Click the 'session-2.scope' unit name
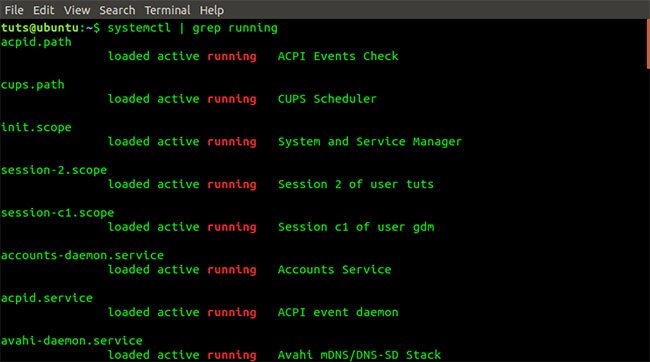The image size is (650, 362). (54, 170)
